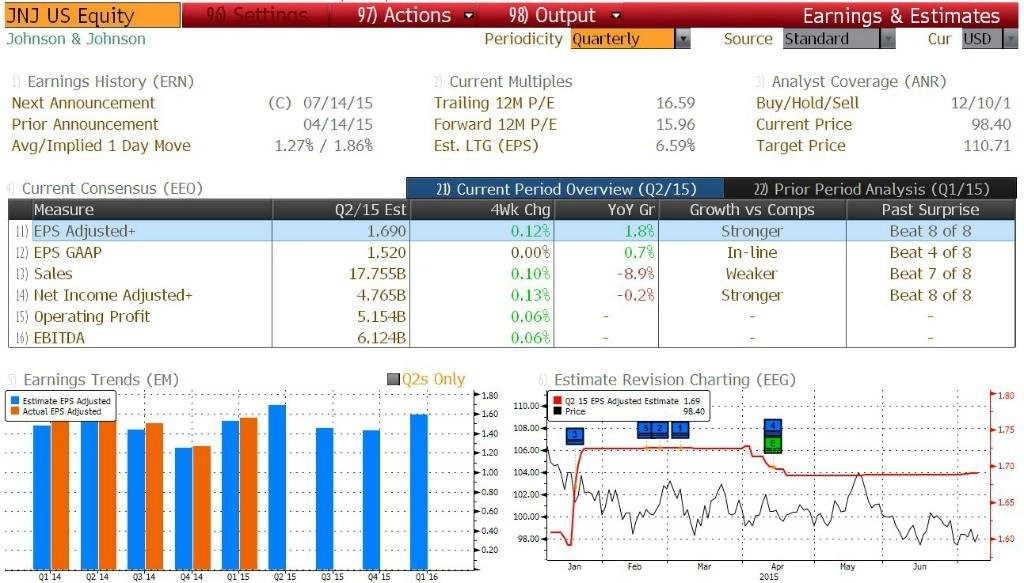Image resolution: width=1024 pixels, height=583 pixels.
Task: Click black Price legend swatch
Action: tap(557, 411)
